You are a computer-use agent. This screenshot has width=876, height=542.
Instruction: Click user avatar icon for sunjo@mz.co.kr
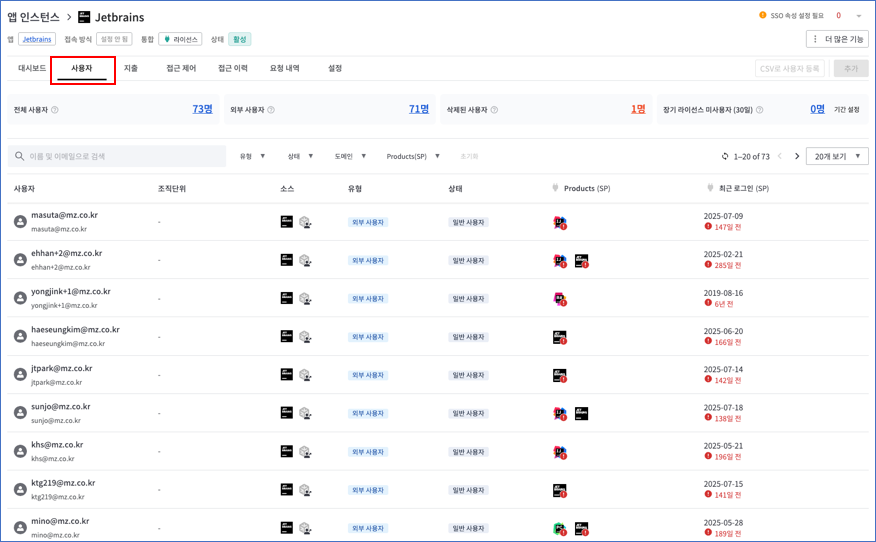click(x=20, y=413)
